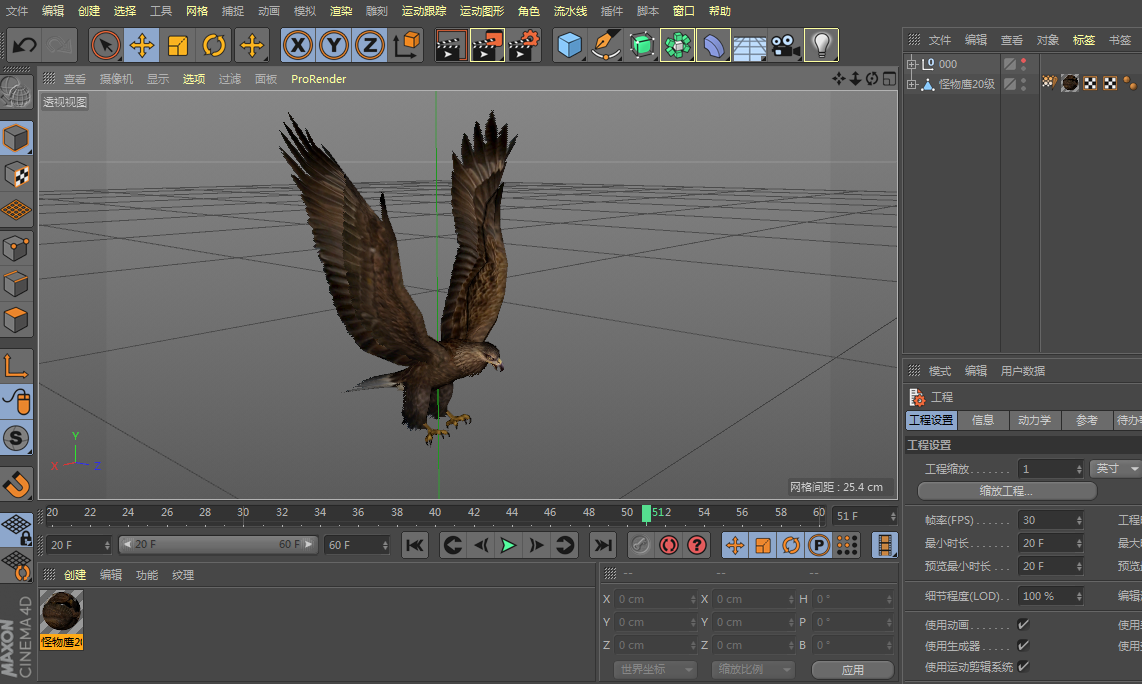The height and width of the screenshot is (684, 1142).
Task: Switch to the 动力学 tab
Action: pos(1034,420)
